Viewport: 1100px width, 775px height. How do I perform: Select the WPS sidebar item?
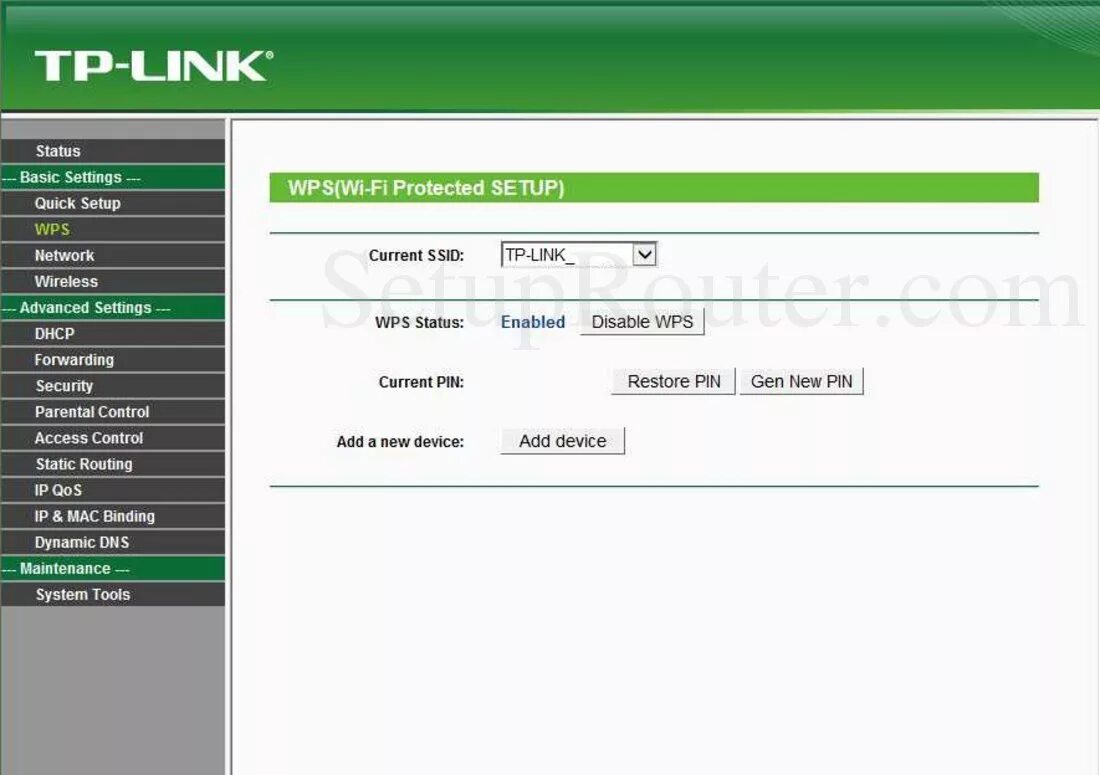[113, 229]
